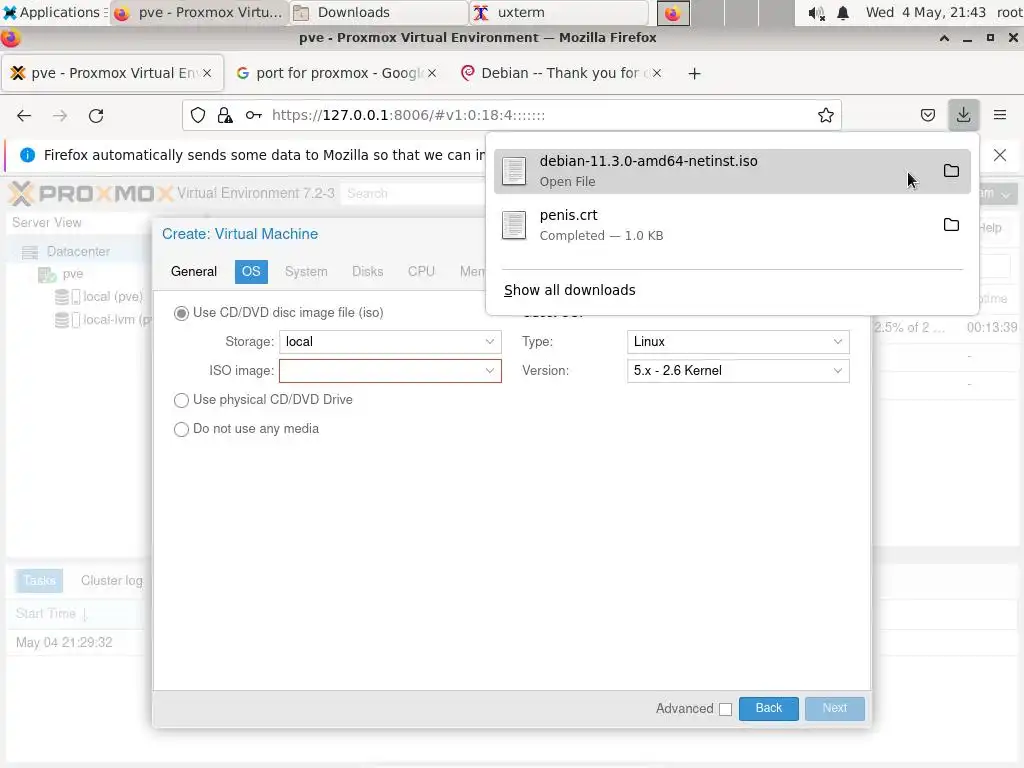Image resolution: width=1024 pixels, height=768 pixels.
Task: Close the Google search tab
Action: (x=432, y=73)
